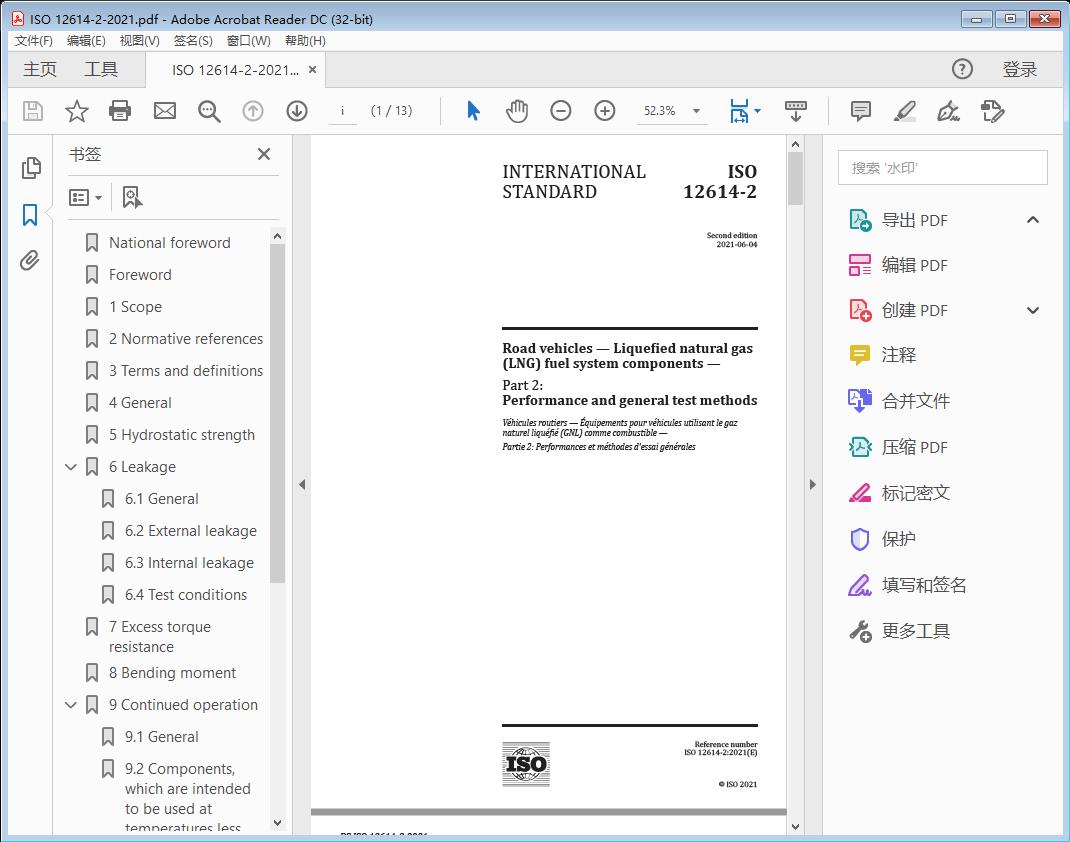Viewport: 1070px width, 842px height.
Task: Click the 登录 sign-in button
Action: pyautogui.click(x=1019, y=69)
